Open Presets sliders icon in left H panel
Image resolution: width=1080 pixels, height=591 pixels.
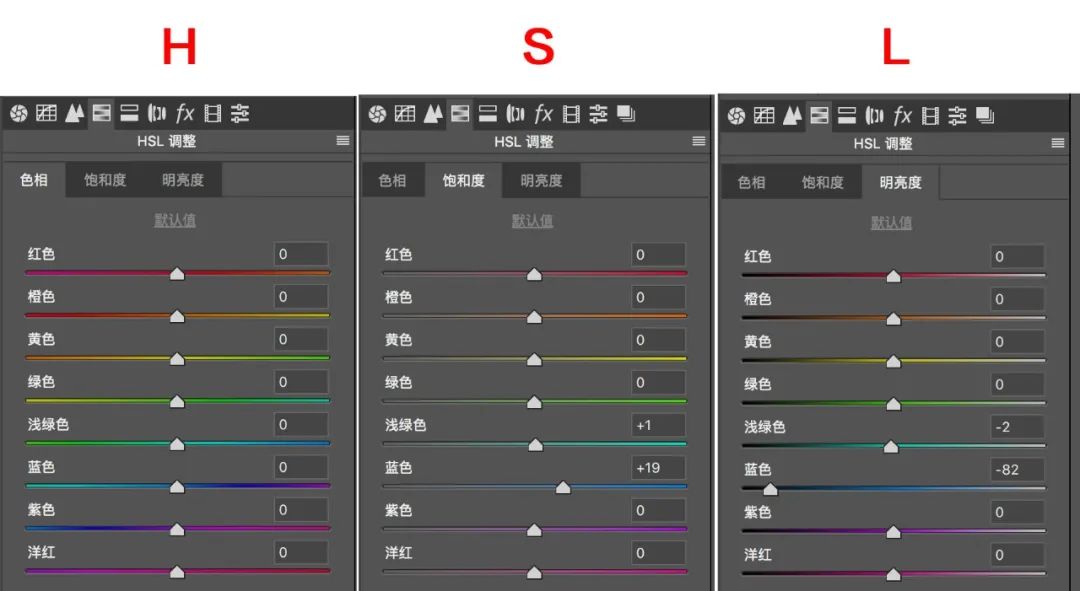pos(240,113)
